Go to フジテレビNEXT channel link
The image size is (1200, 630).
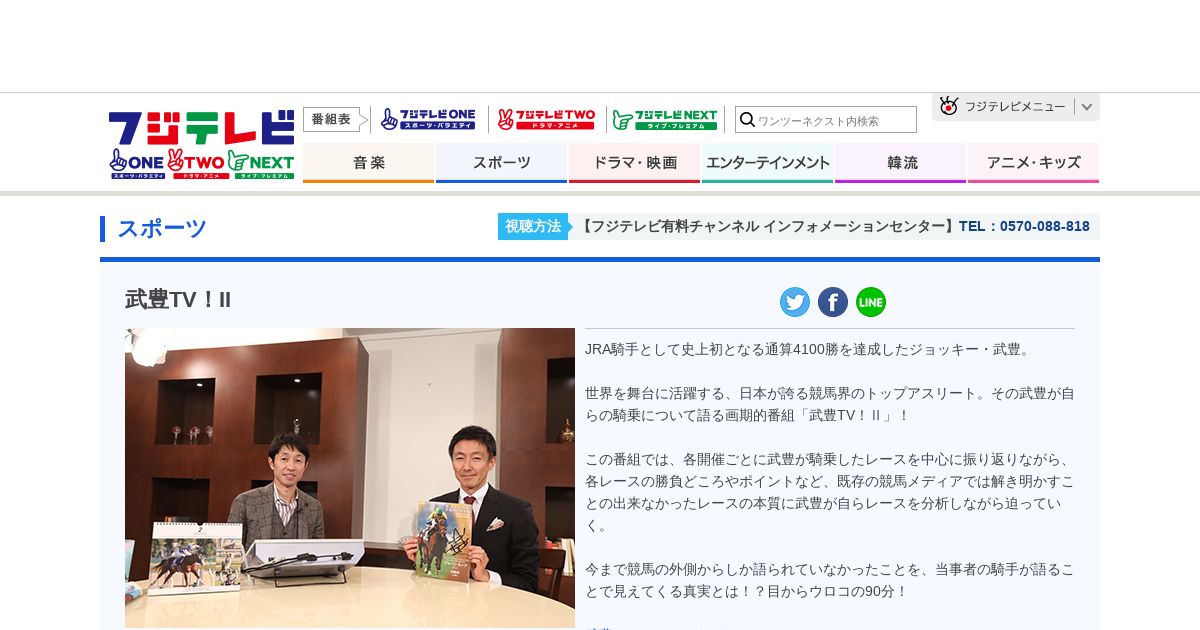point(665,120)
